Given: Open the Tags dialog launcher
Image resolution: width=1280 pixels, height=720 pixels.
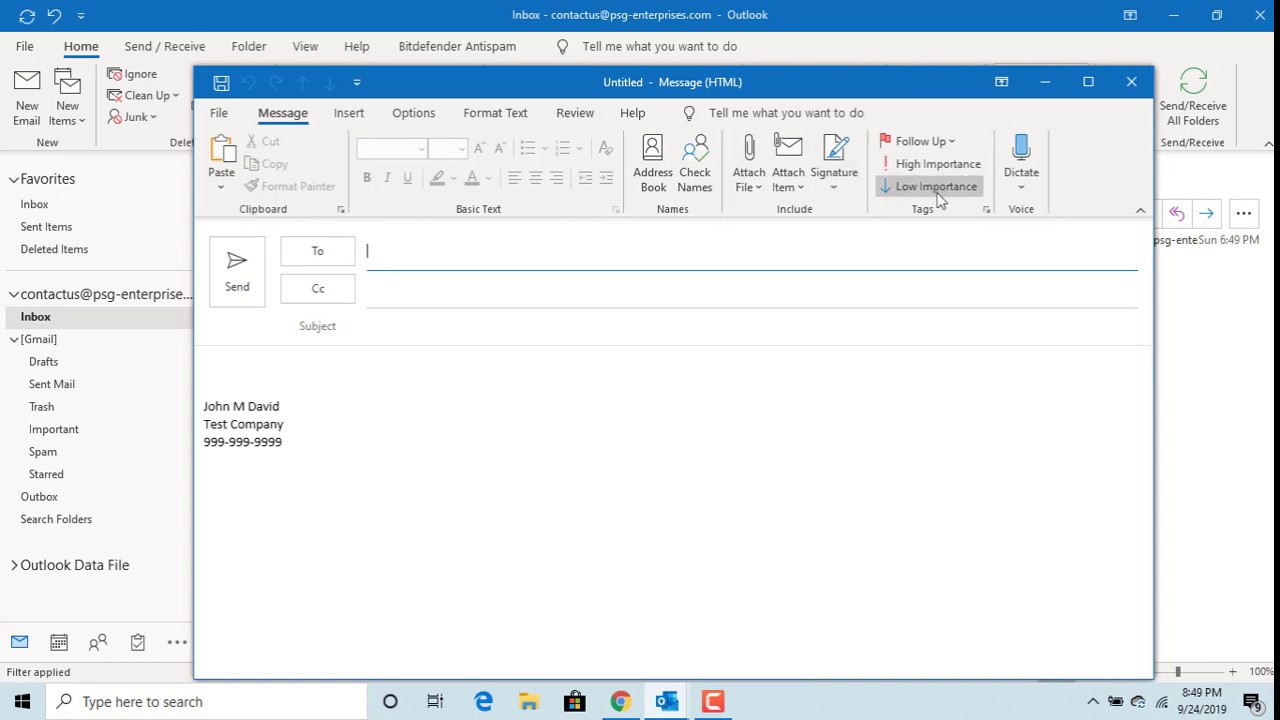Looking at the screenshot, I should tap(986, 210).
